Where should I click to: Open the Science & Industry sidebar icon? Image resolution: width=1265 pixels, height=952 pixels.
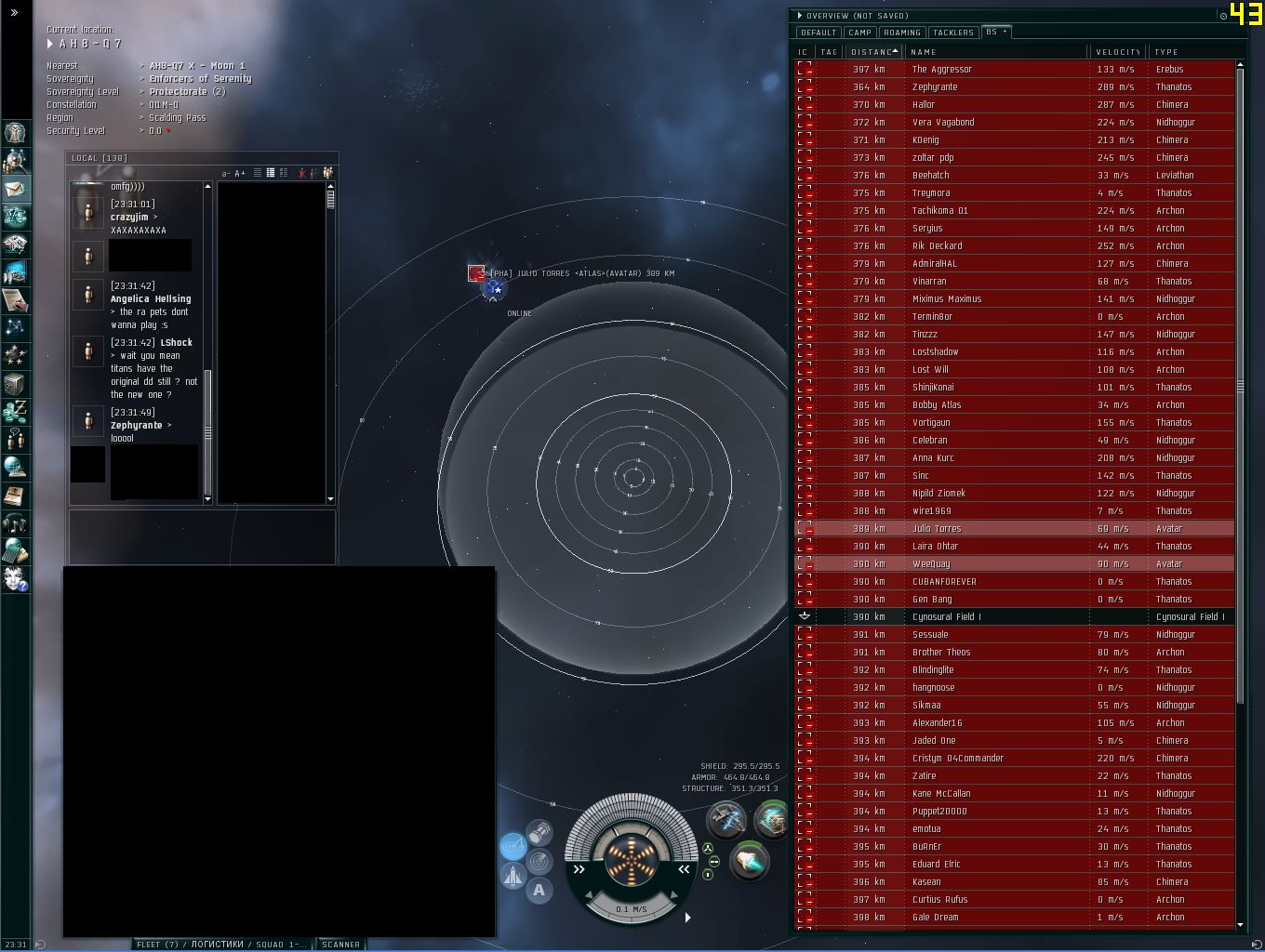coord(15,272)
